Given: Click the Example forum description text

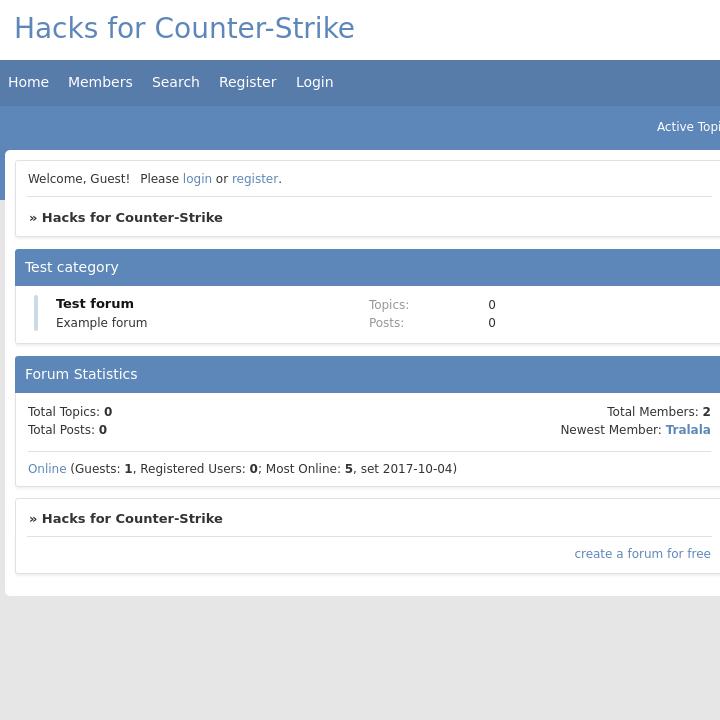Looking at the screenshot, I should click(101, 323).
